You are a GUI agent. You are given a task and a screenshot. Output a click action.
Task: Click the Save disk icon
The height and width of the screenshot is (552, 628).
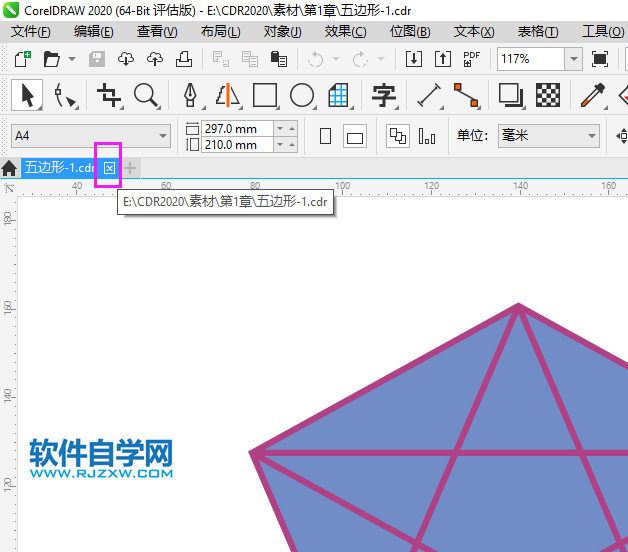(x=97, y=59)
